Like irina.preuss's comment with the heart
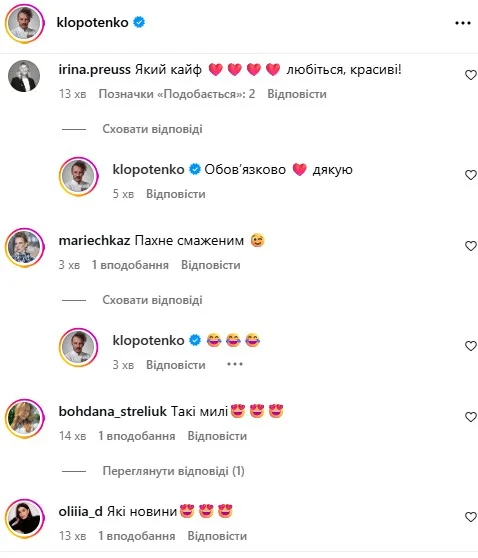 point(471,75)
